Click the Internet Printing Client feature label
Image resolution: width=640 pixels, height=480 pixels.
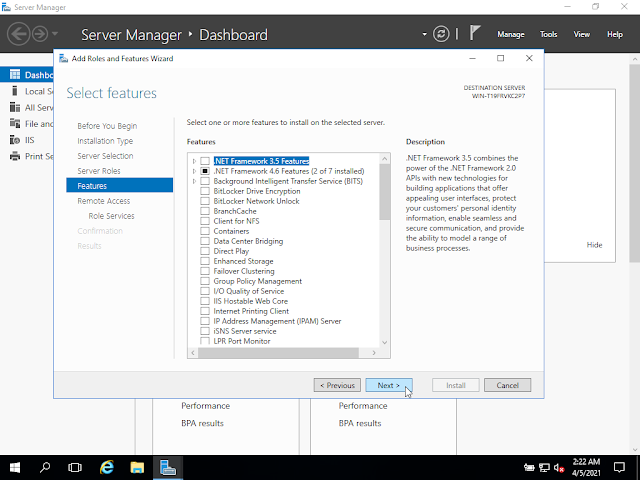pos(251,311)
